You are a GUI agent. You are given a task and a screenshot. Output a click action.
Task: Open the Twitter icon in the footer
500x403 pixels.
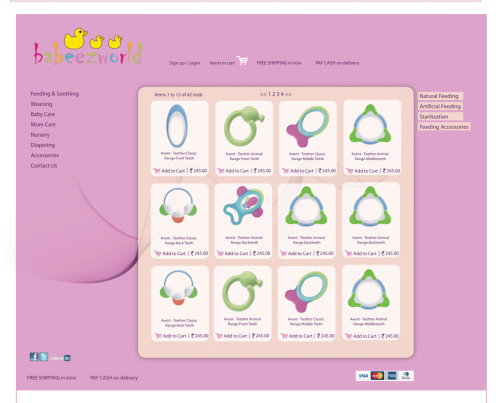click(x=44, y=357)
